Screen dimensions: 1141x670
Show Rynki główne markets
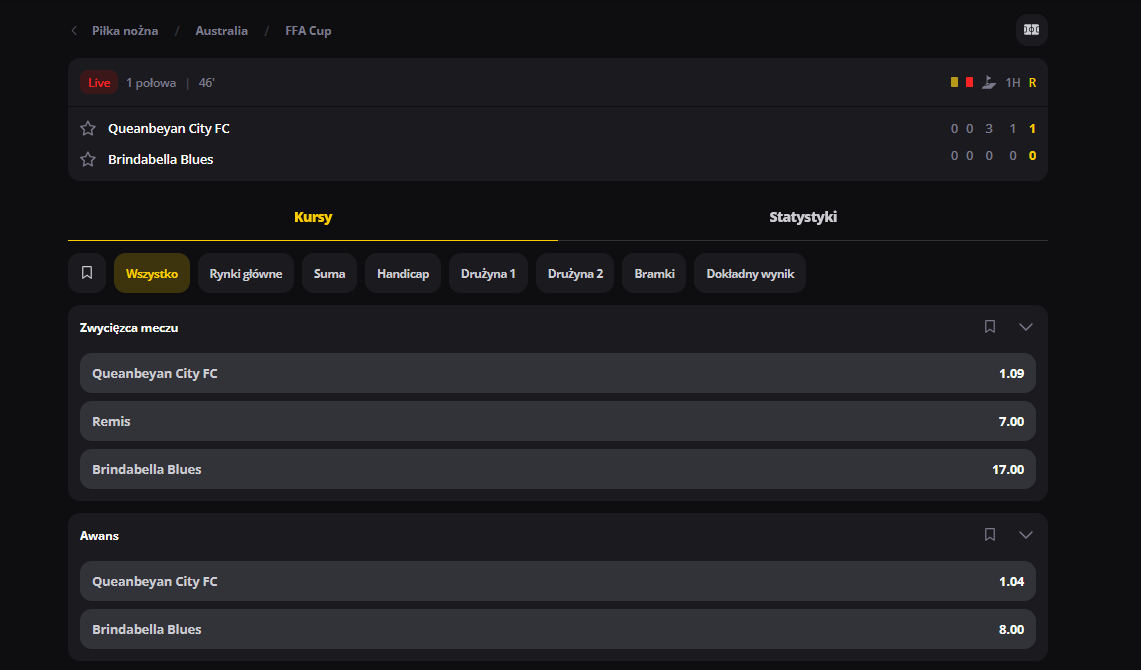[x=246, y=273]
